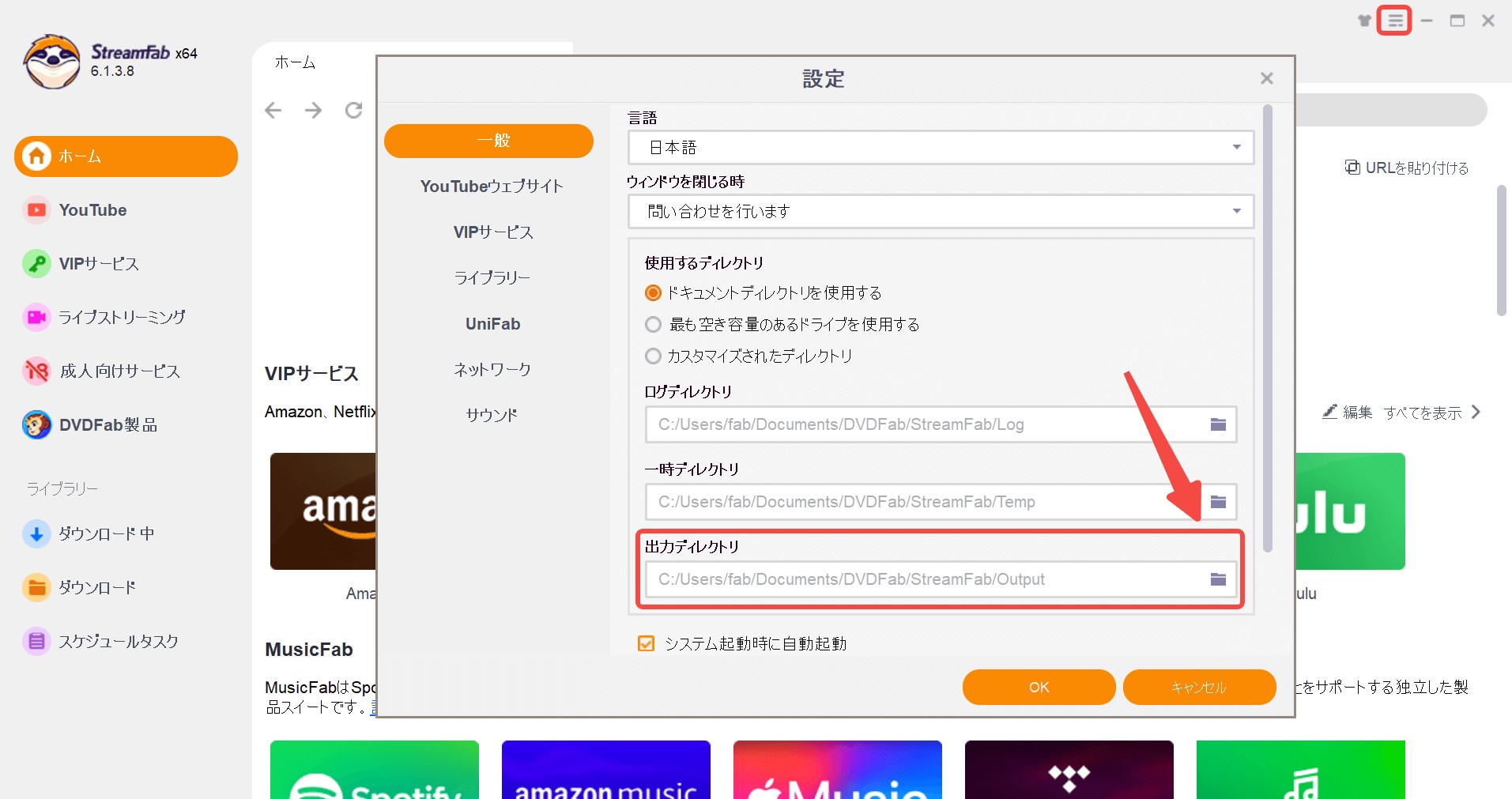Click the URLを貼り付ける paste button

pyautogui.click(x=1407, y=168)
